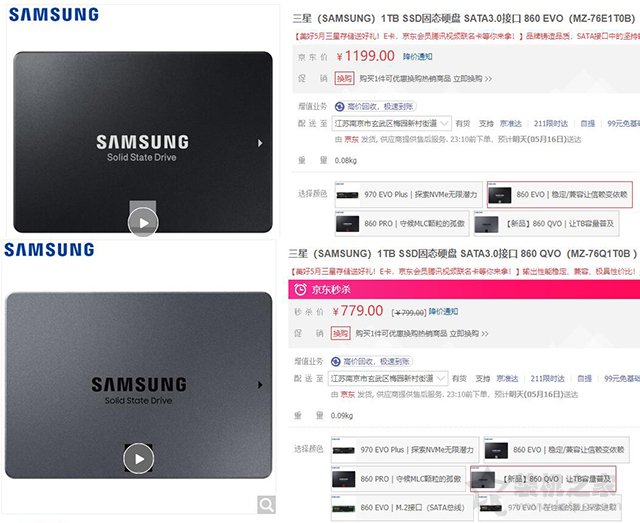Click Samsung logo above 860 EVO image
The image size is (640, 523).
(54, 15)
